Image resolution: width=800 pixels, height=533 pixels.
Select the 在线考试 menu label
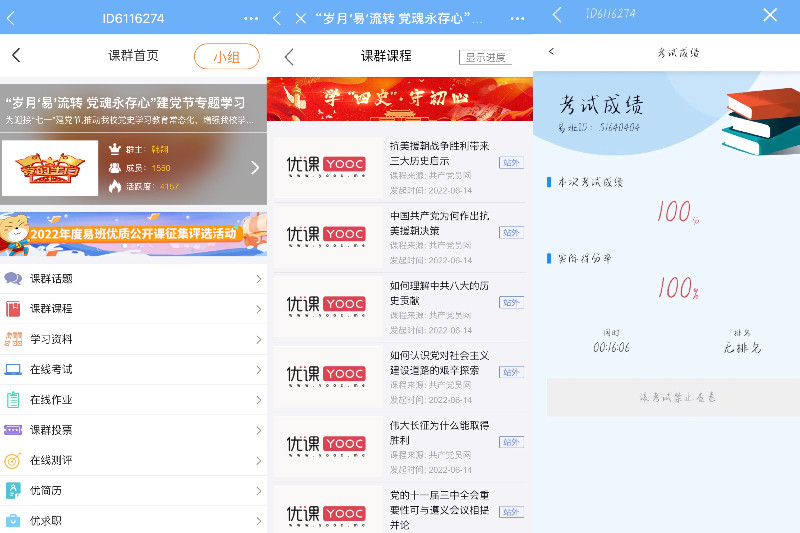click(x=51, y=369)
